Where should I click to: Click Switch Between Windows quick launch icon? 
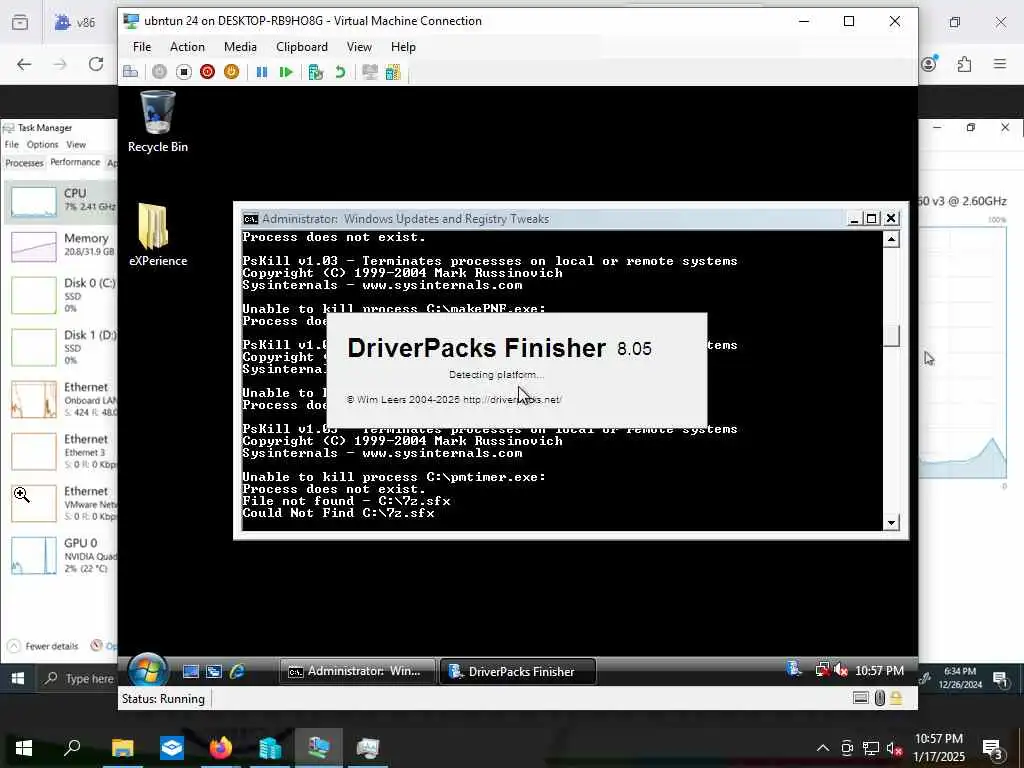(x=214, y=671)
